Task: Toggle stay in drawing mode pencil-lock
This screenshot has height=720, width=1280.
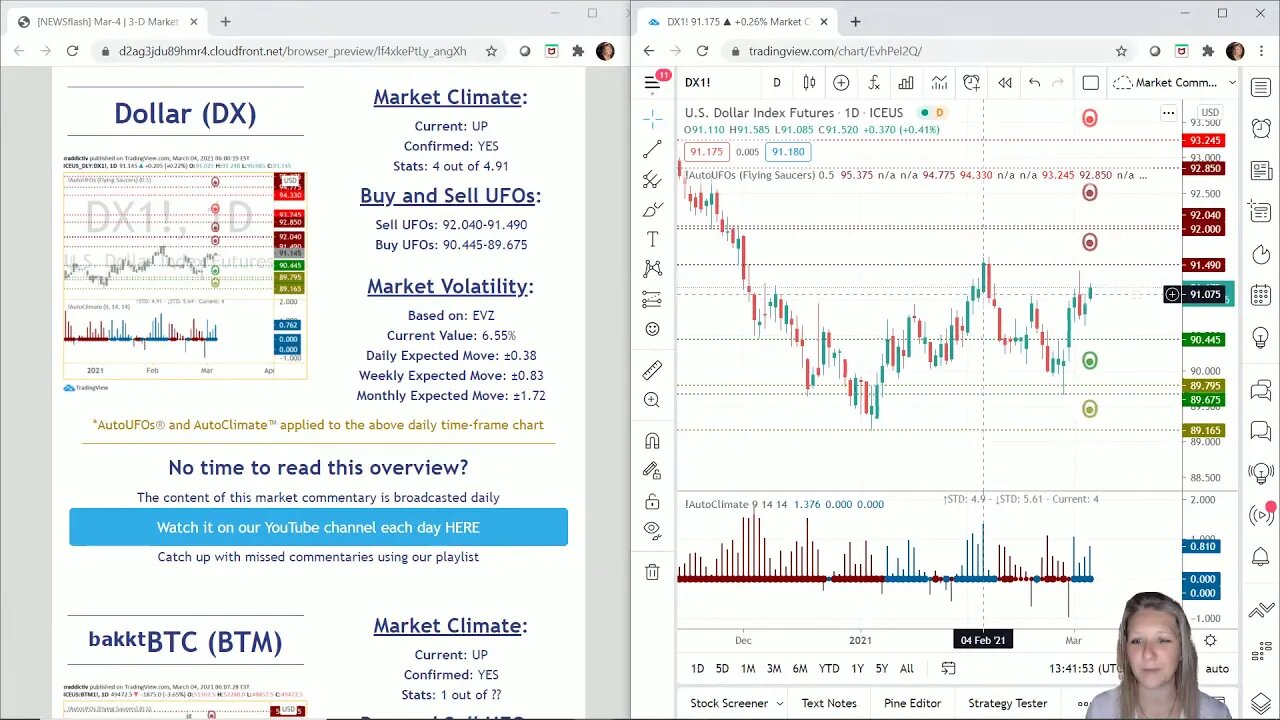Action: [652, 470]
